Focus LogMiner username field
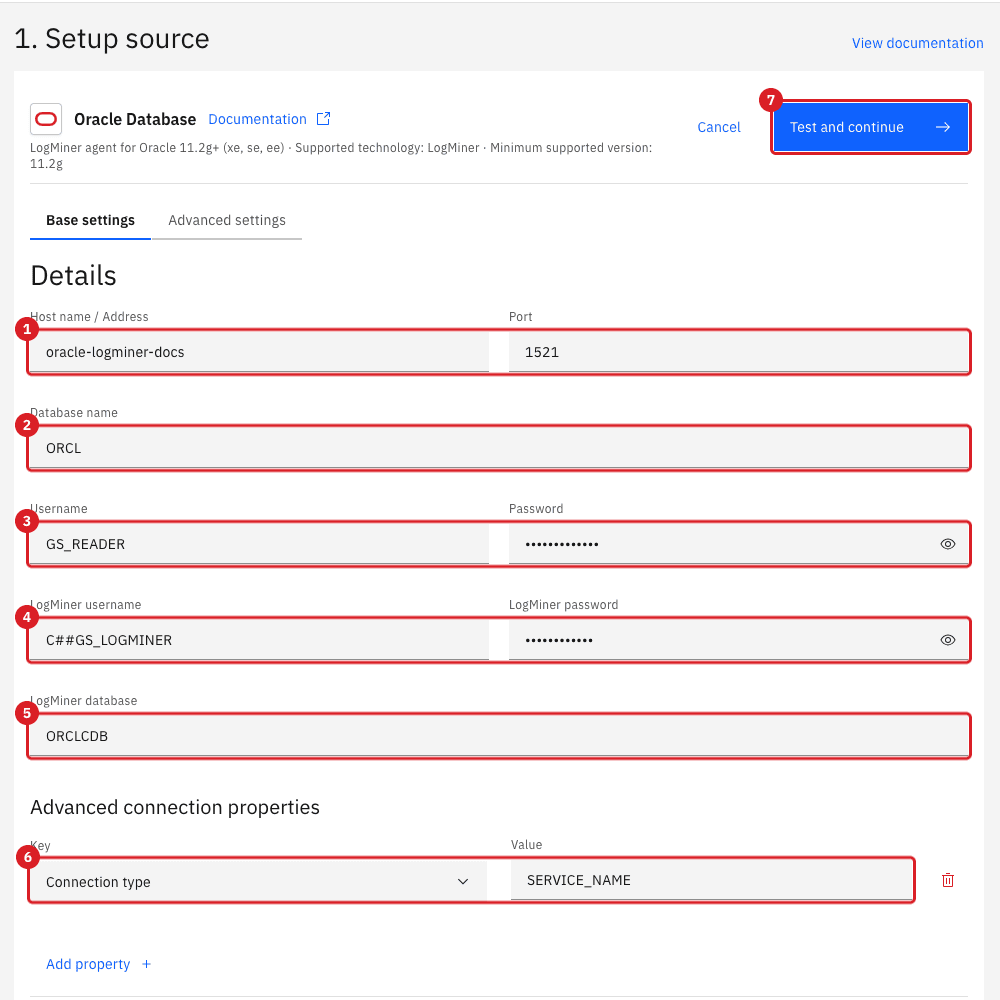The image size is (1000, 1000). (260, 640)
